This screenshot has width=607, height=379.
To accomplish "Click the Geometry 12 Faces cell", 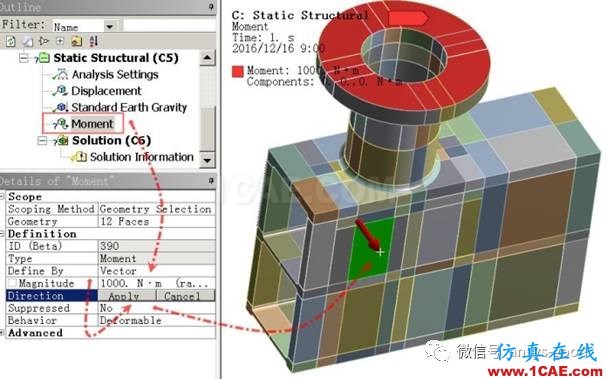I will tap(157, 221).
